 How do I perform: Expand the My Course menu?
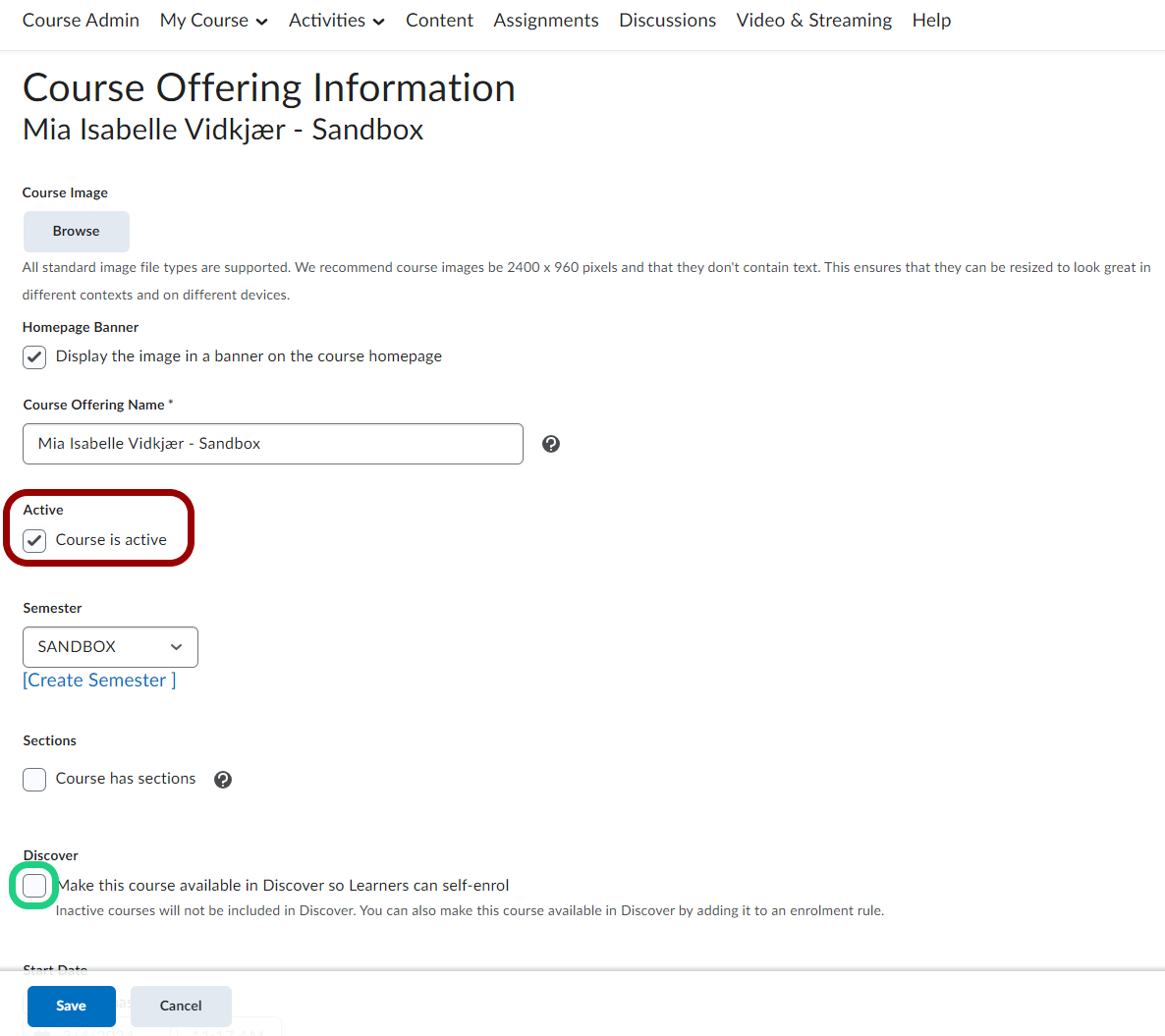[213, 21]
